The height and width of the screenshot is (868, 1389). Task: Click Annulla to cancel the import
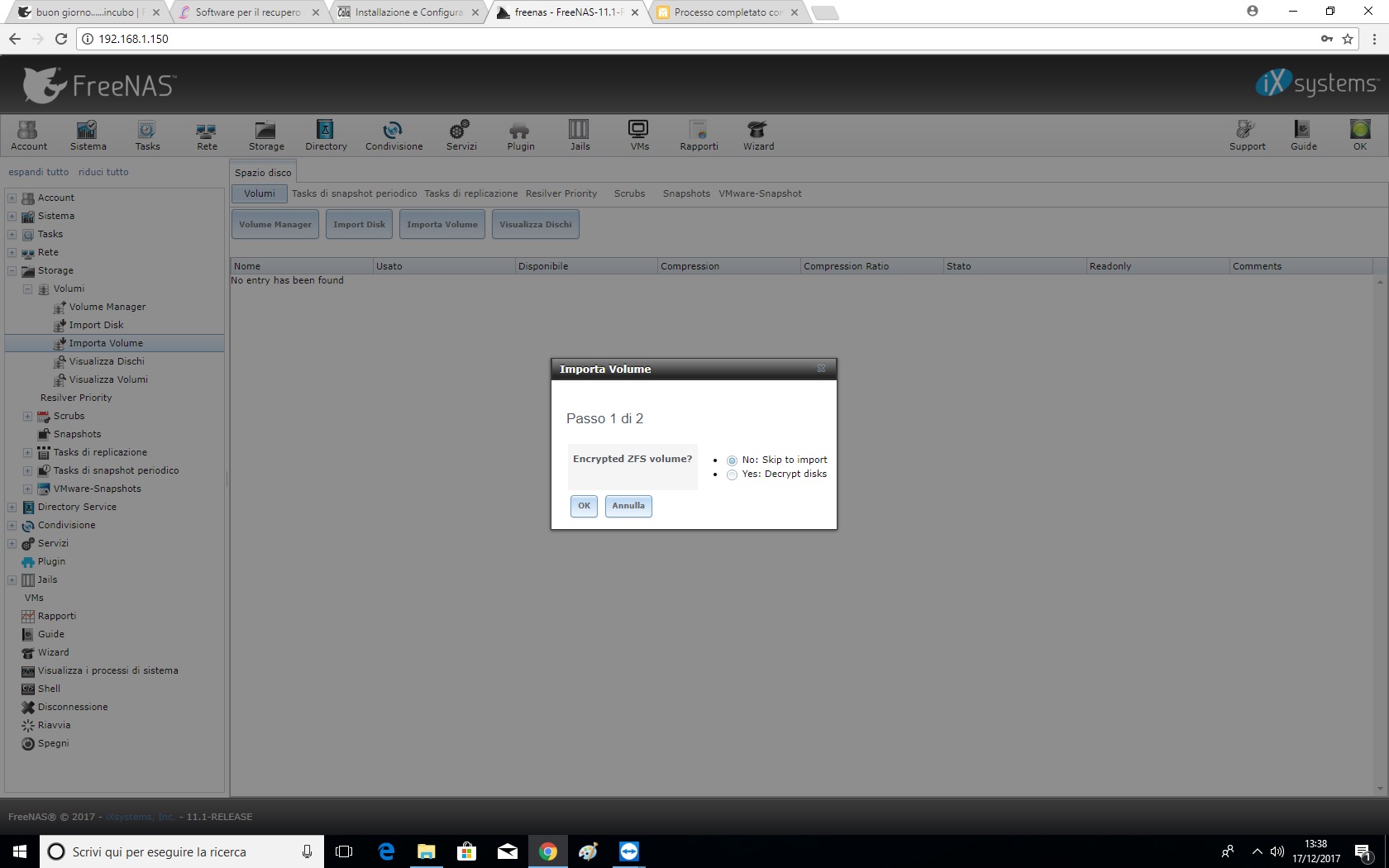click(628, 506)
